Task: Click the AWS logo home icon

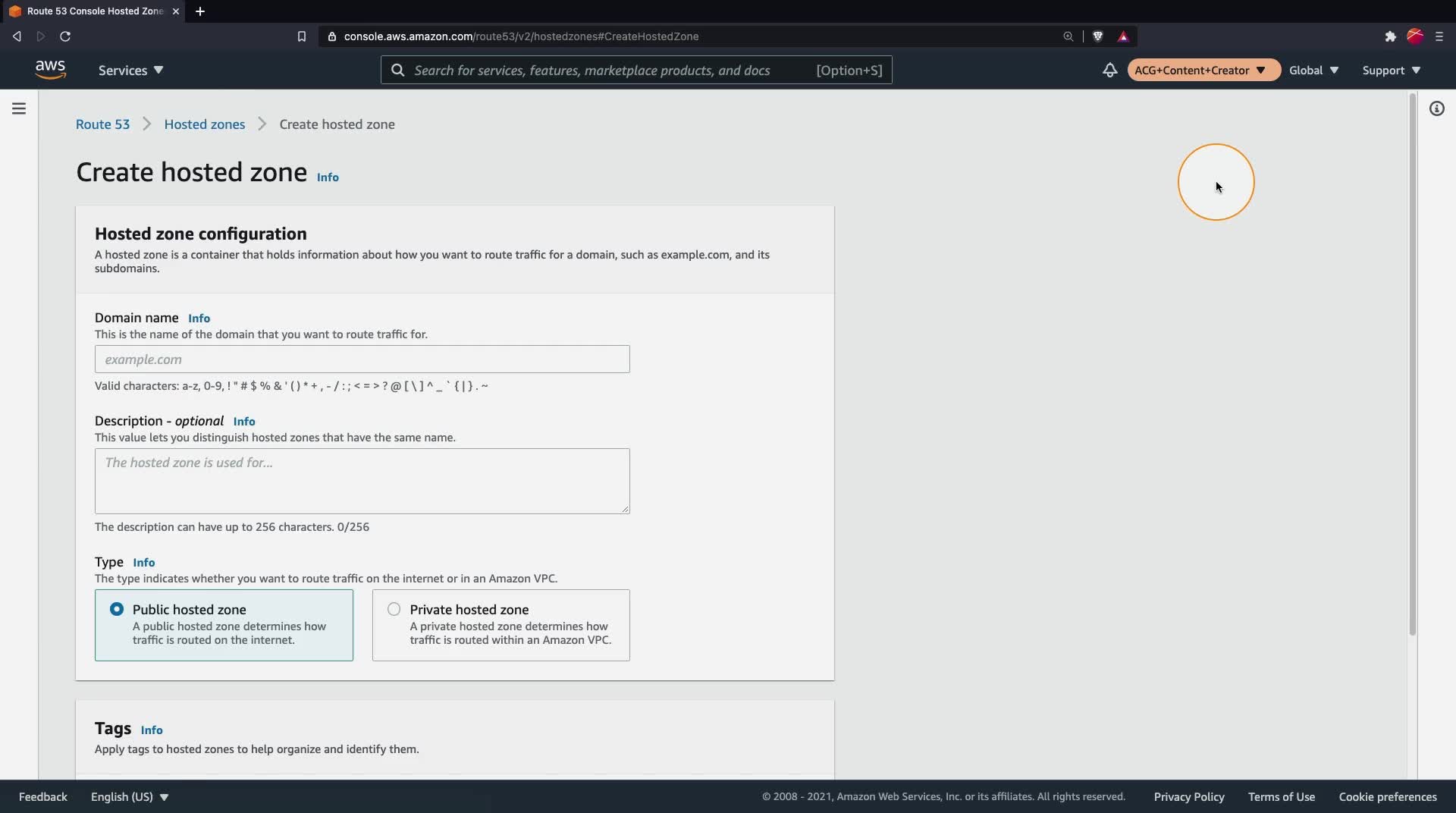Action: coord(50,70)
